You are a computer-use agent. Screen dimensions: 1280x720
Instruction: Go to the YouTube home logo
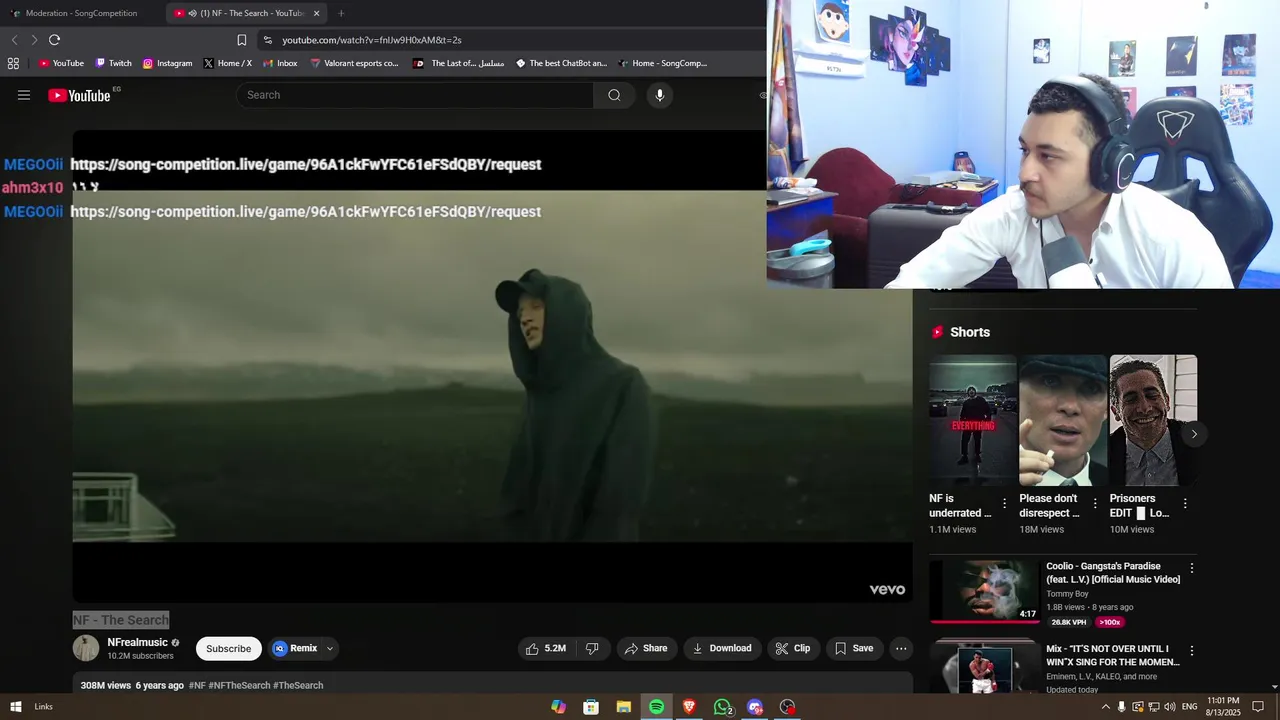click(x=79, y=95)
